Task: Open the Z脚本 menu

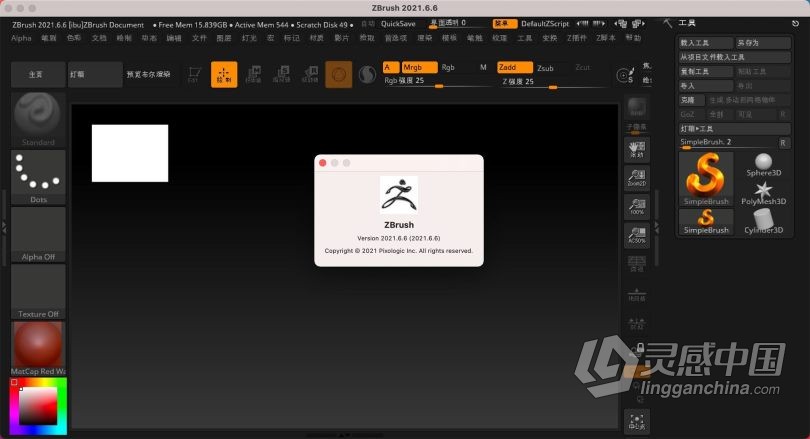Action: tap(605, 38)
